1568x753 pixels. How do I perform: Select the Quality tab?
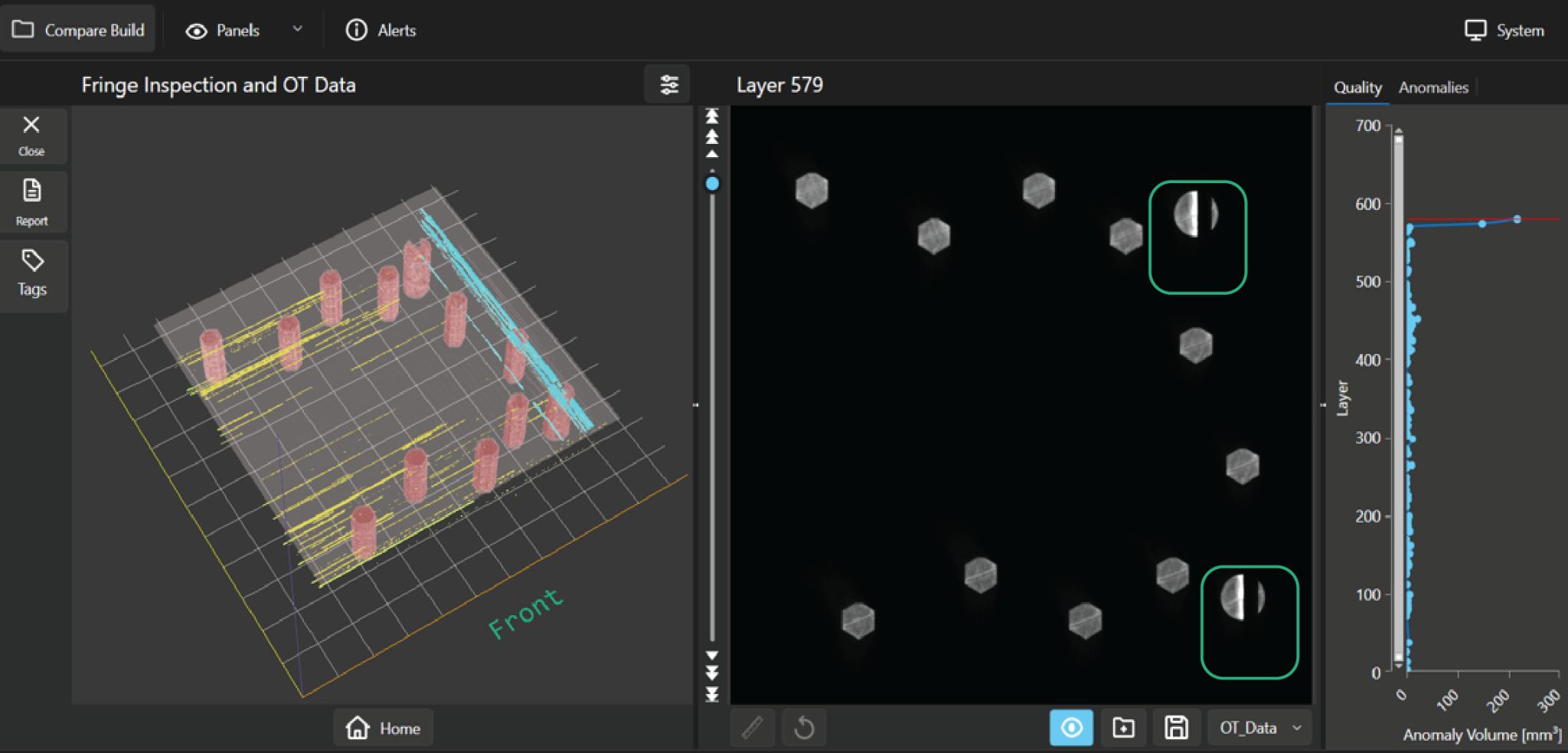point(1357,87)
